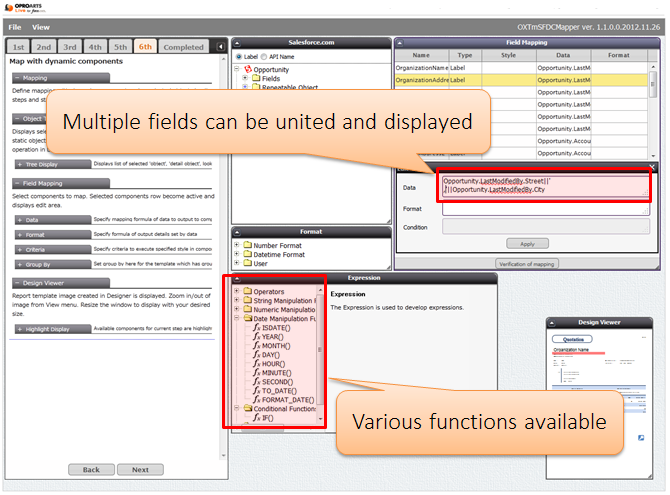This screenshot has width=670, height=495.
Task: Click the Fields folder icon
Action: tap(256, 78)
